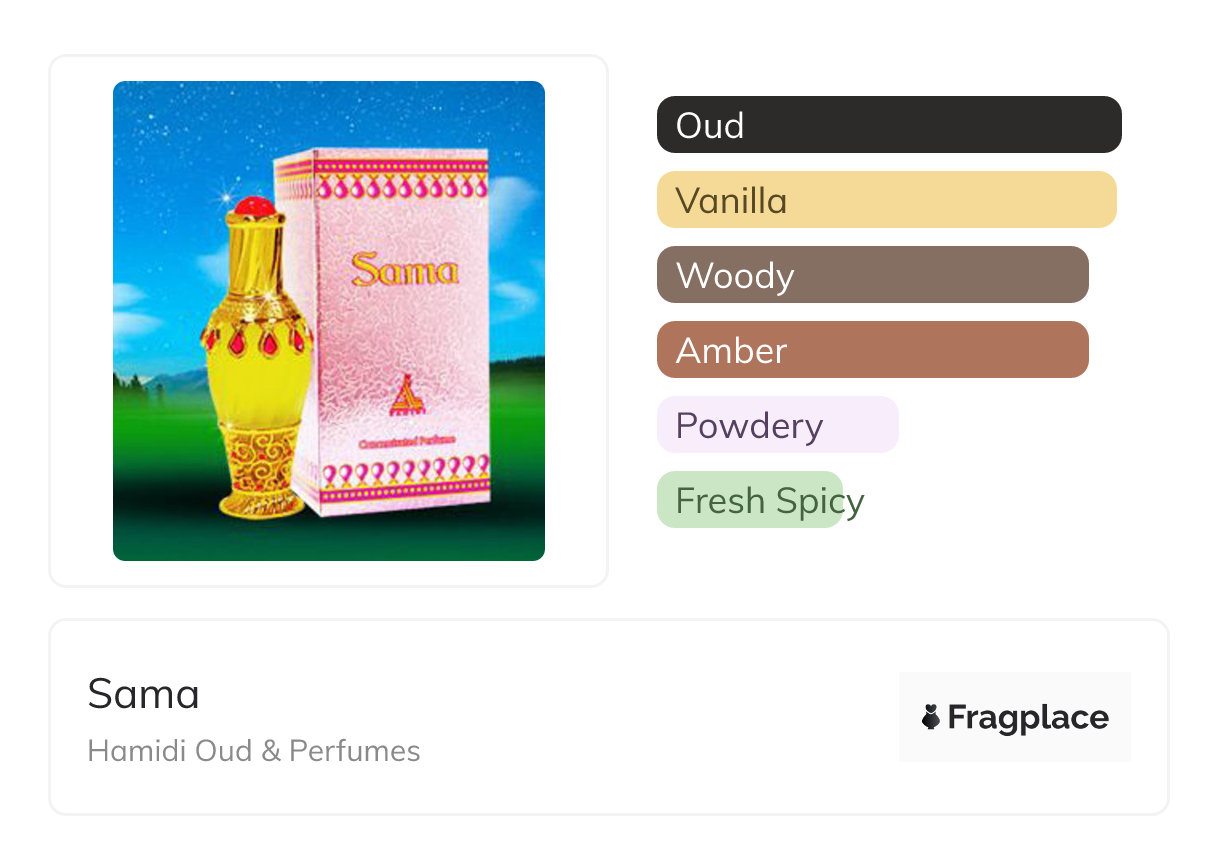
Task: Open the Hamidi Oud & Perfumes brand link
Action: pyautogui.click(x=254, y=751)
